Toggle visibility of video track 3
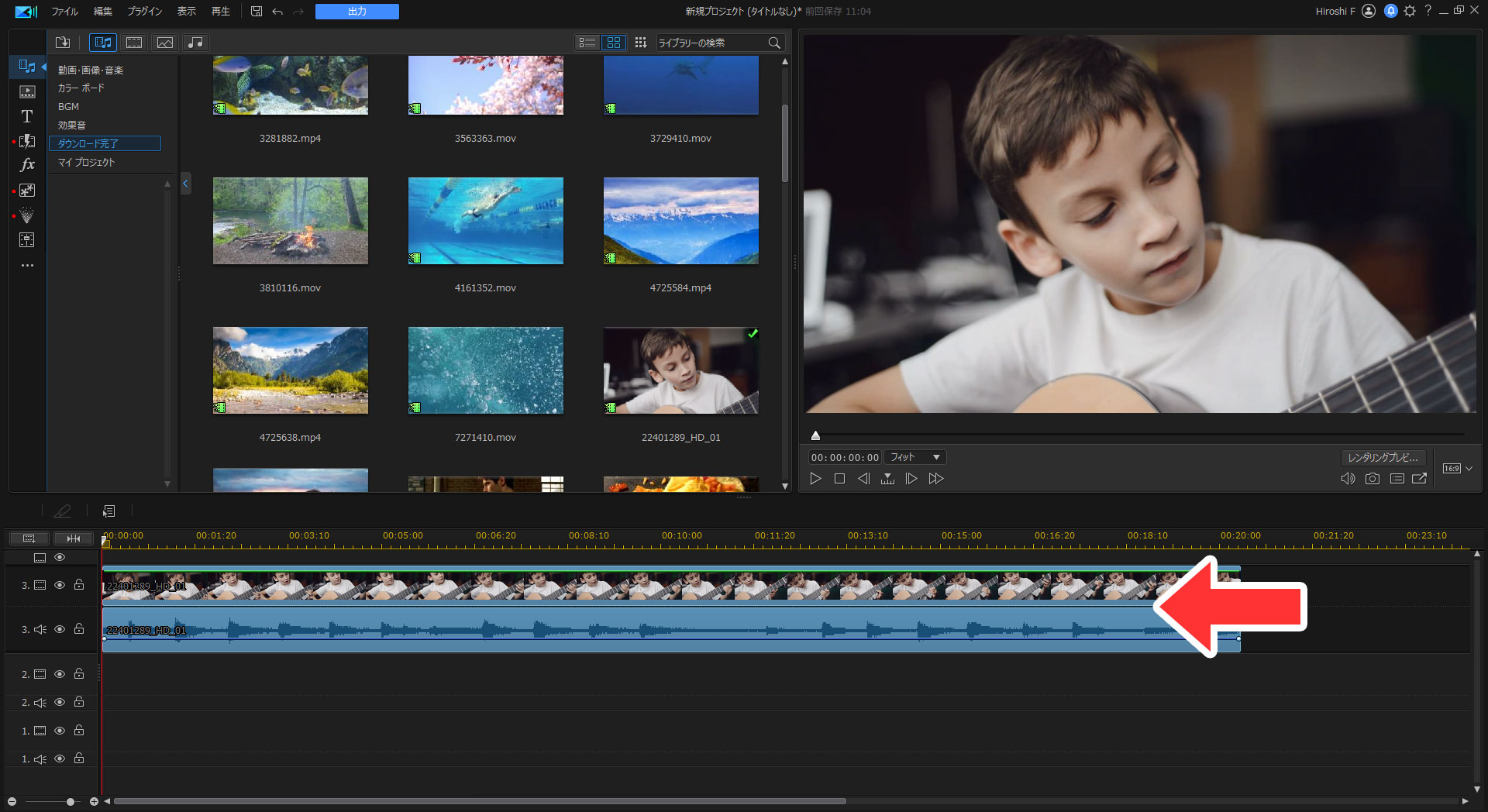Image resolution: width=1488 pixels, height=812 pixels. tap(60, 585)
